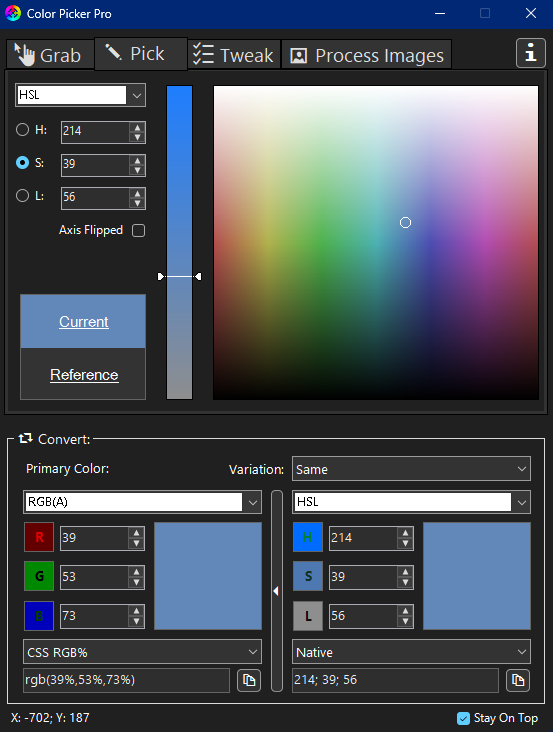Click the B value field showing 73

pos(94,616)
